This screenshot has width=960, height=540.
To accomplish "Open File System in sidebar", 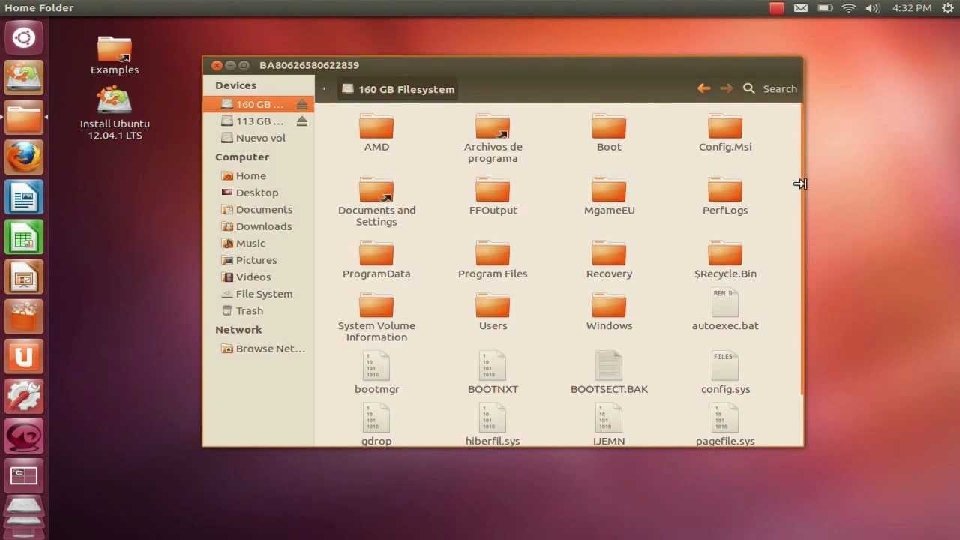I will click(x=258, y=294).
